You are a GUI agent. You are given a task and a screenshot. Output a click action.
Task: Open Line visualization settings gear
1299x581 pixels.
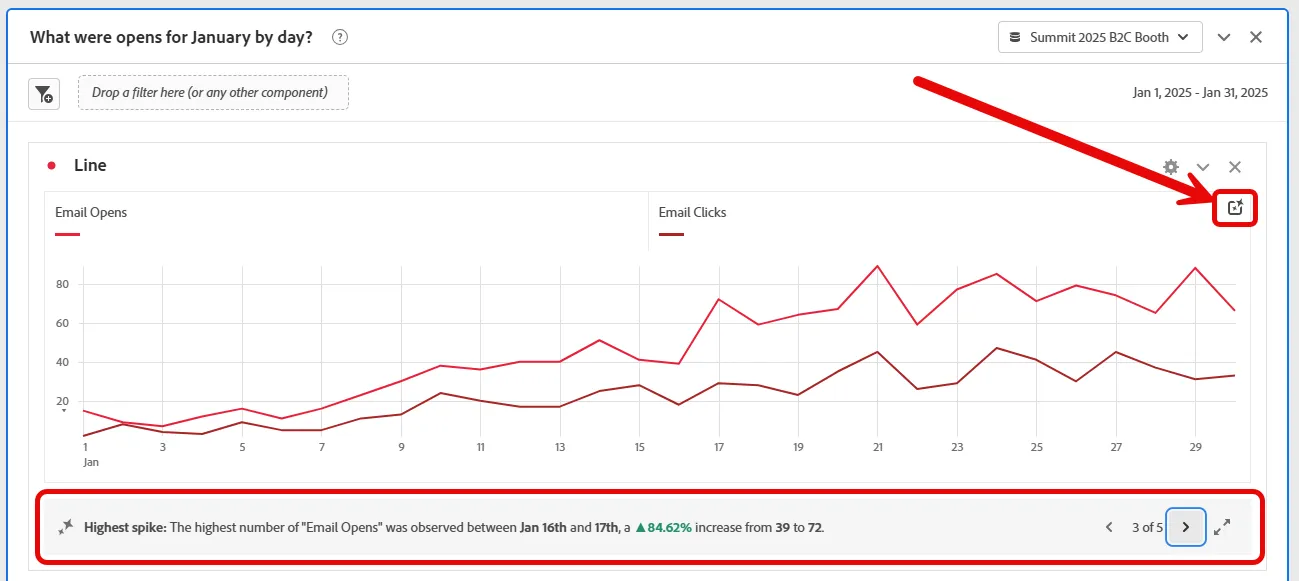tap(1171, 167)
